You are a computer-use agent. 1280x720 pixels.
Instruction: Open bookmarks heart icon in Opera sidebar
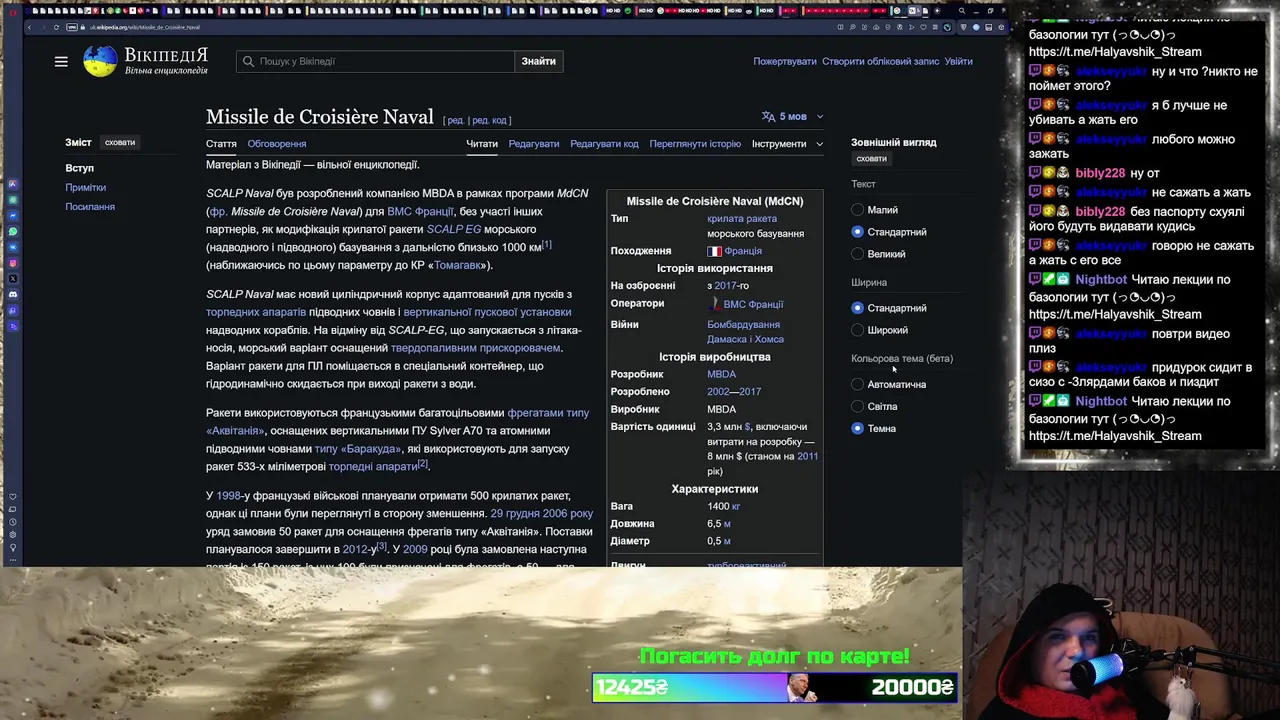[x=13, y=497]
